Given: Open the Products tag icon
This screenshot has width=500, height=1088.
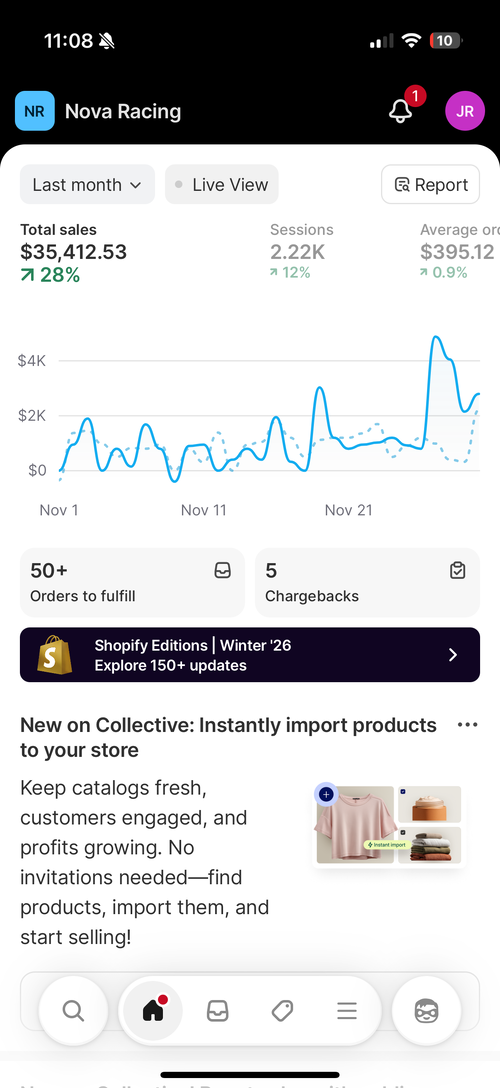Looking at the screenshot, I should [282, 1011].
